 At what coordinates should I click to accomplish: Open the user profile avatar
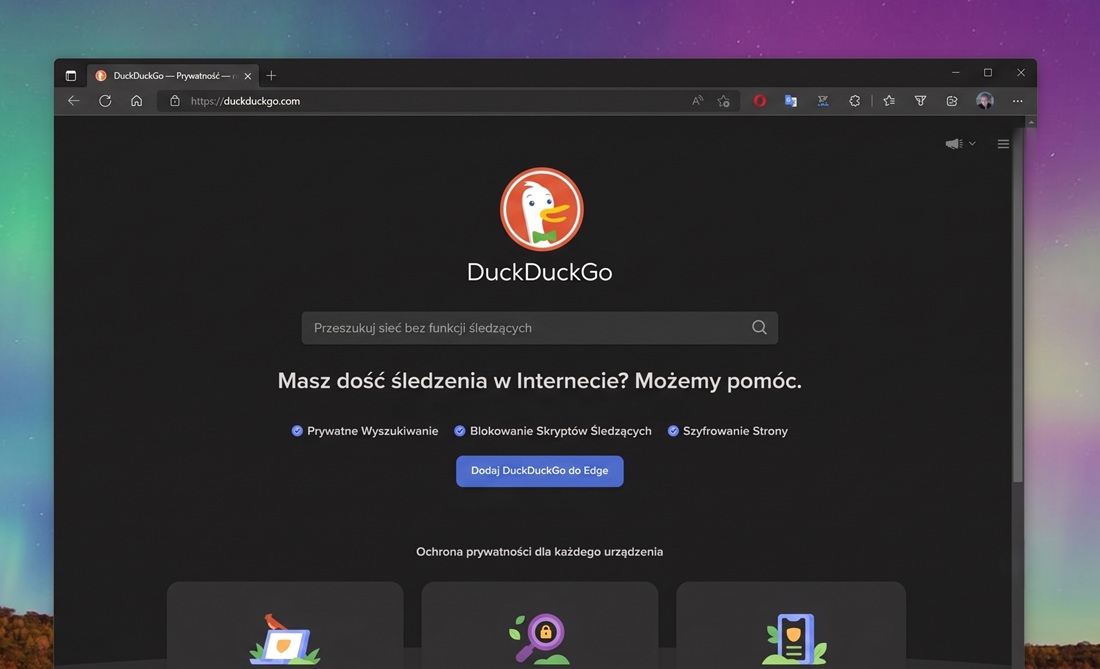coord(985,101)
